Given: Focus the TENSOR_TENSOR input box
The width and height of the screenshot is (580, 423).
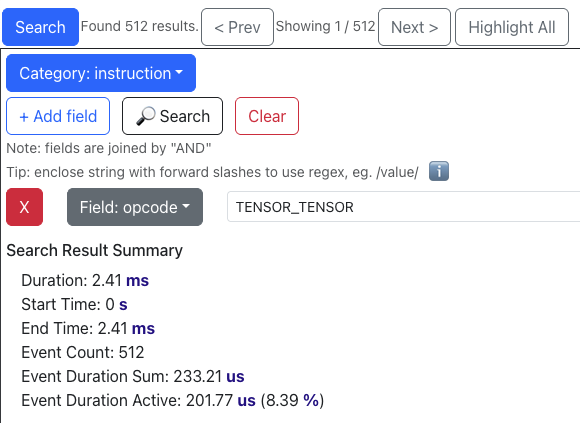Looking at the screenshot, I should point(404,207).
